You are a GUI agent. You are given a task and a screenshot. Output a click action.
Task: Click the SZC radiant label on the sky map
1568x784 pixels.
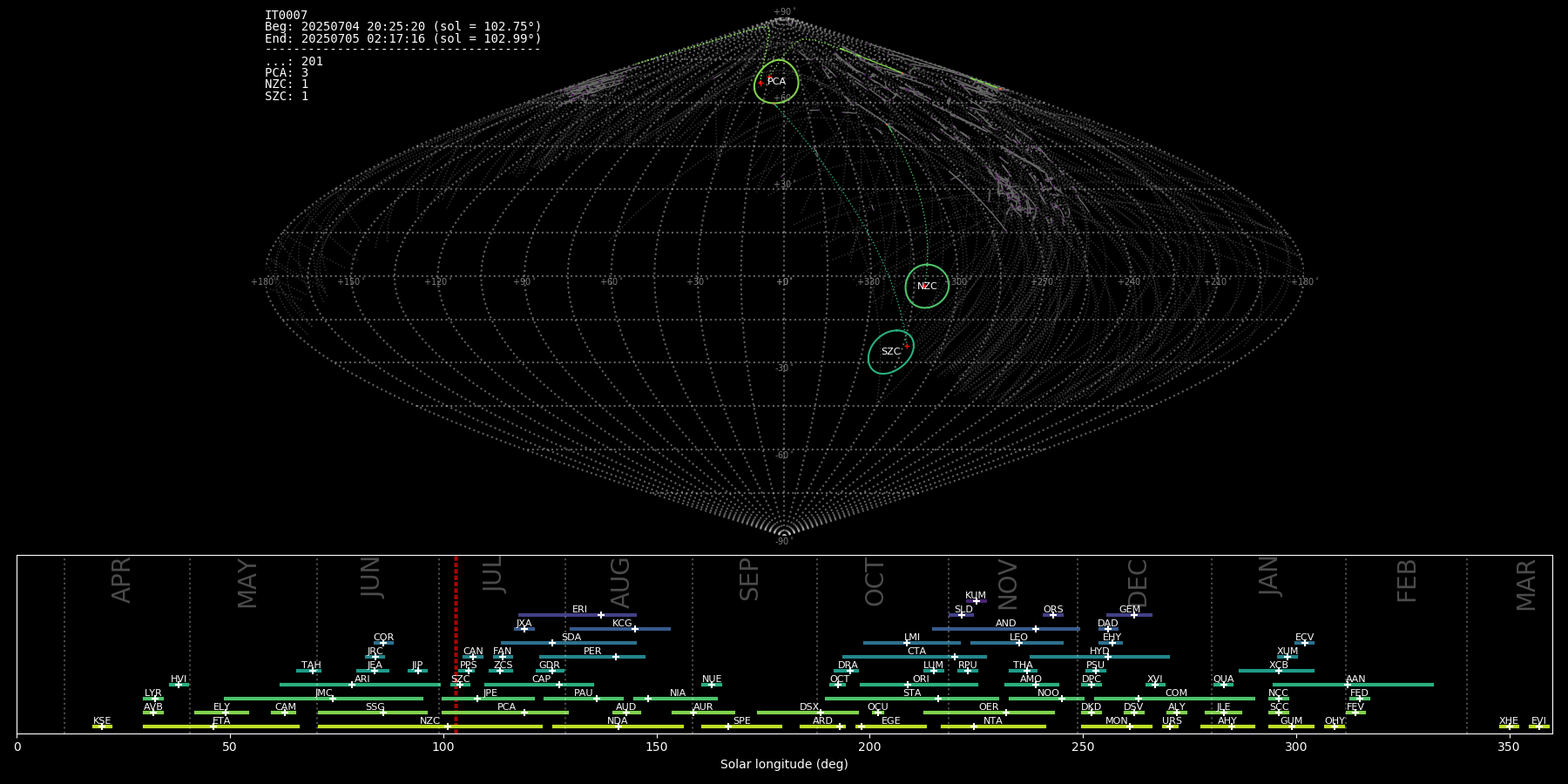890,352
